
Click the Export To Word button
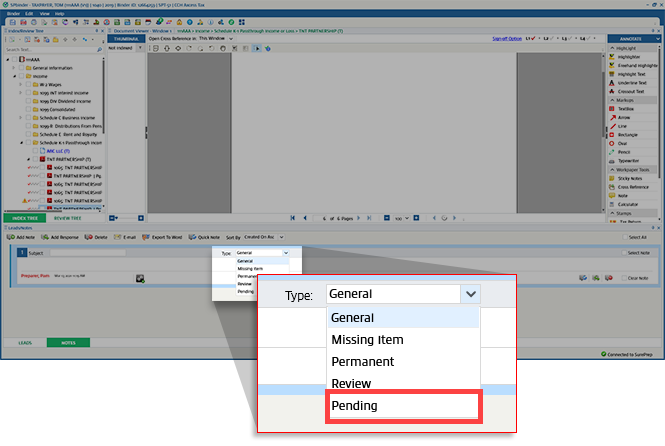(166, 237)
